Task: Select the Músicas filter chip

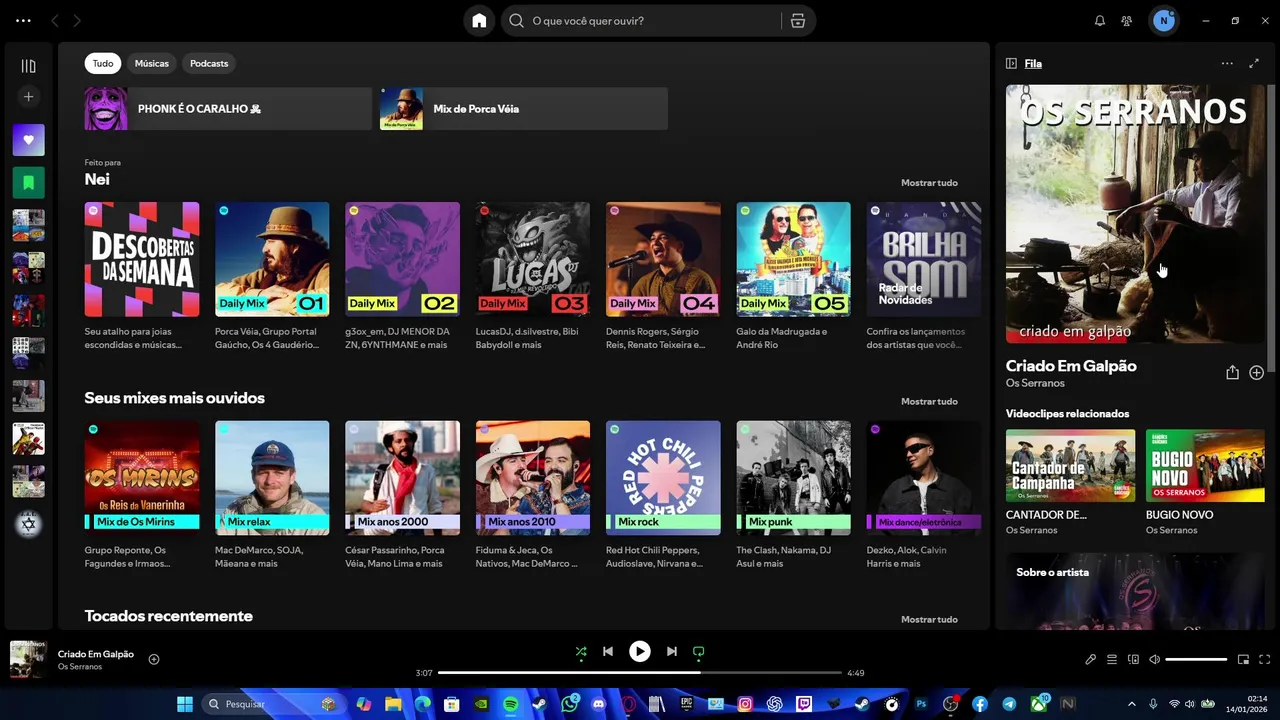Action: click(x=152, y=63)
